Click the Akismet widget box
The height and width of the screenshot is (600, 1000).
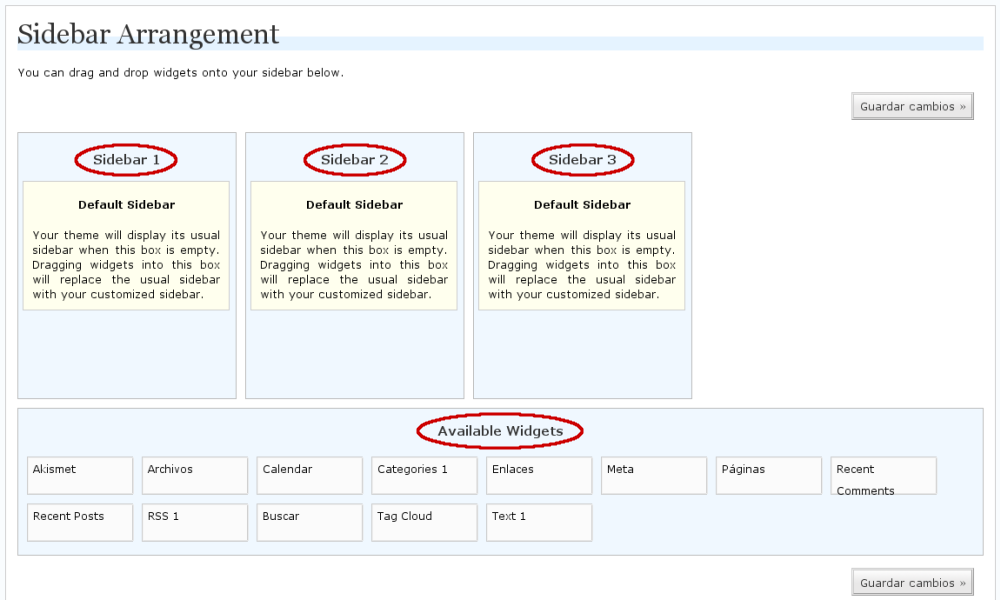pyautogui.click(x=80, y=475)
